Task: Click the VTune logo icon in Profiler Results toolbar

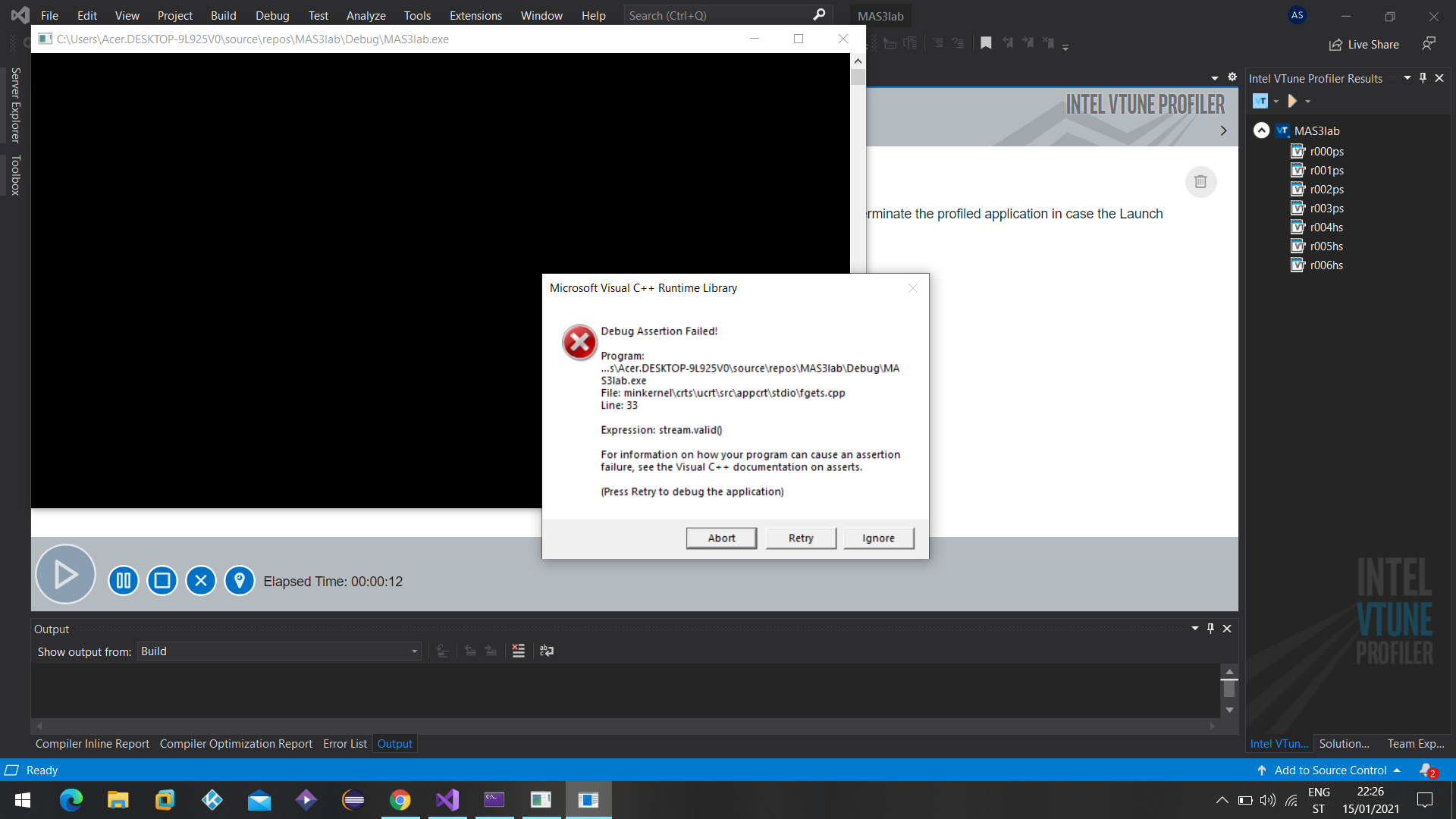Action: point(1260,101)
